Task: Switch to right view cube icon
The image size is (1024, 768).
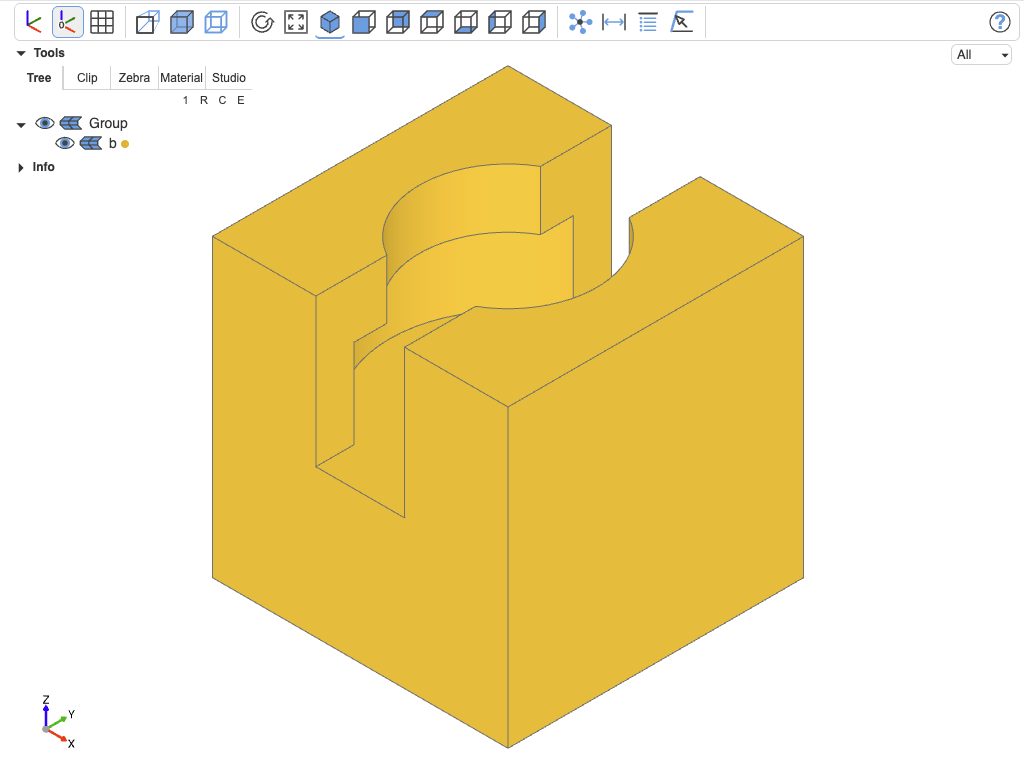Action: click(534, 22)
